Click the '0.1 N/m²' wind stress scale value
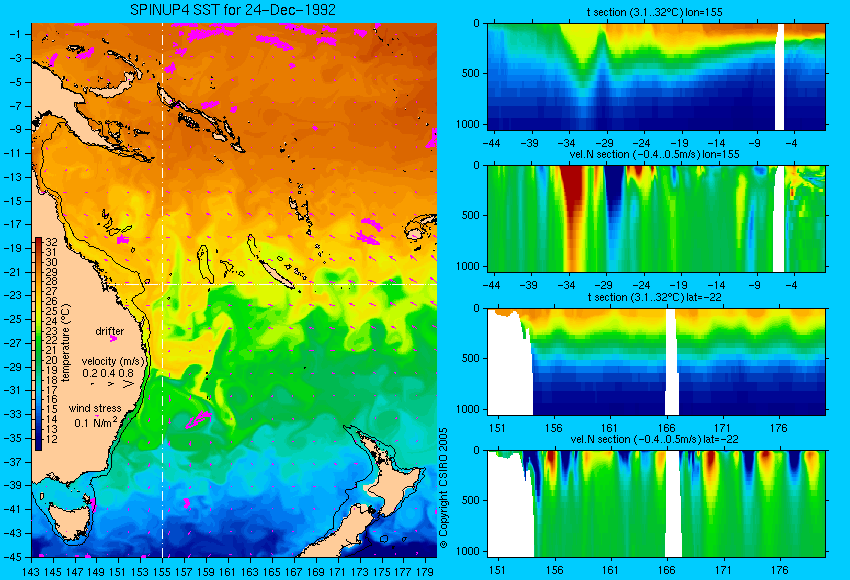The image size is (850, 580). pos(96,422)
